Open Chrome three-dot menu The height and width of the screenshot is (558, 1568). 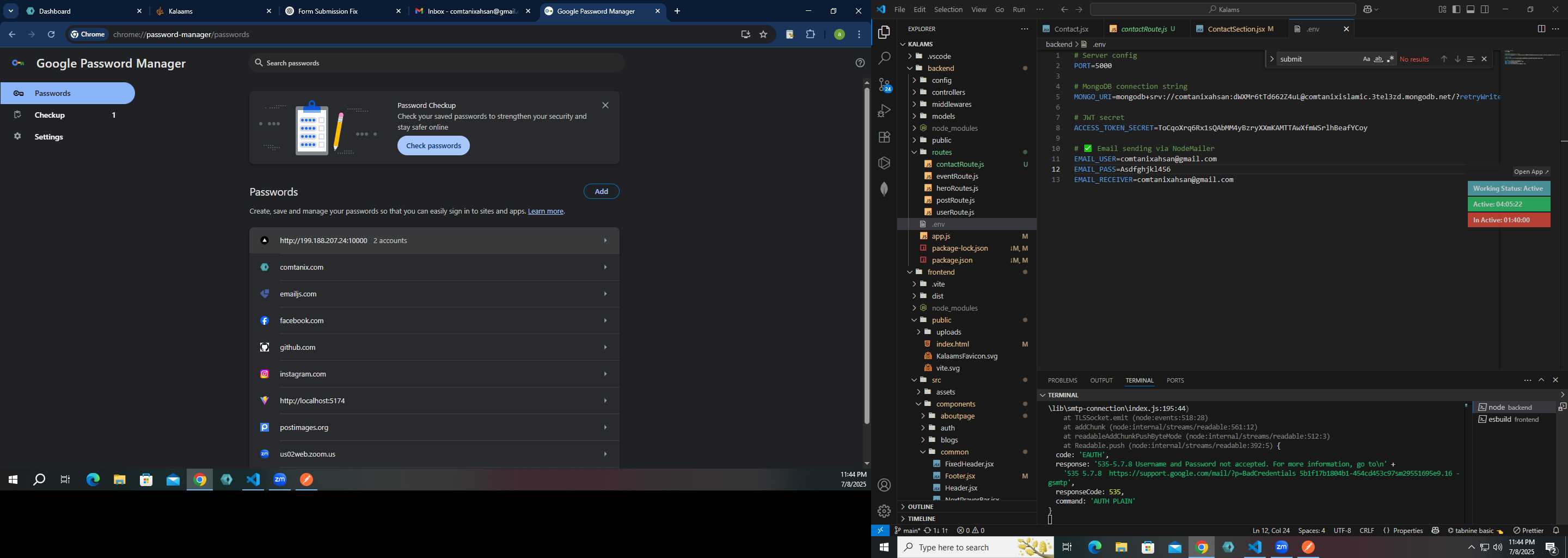pyautogui.click(x=860, y=35)
